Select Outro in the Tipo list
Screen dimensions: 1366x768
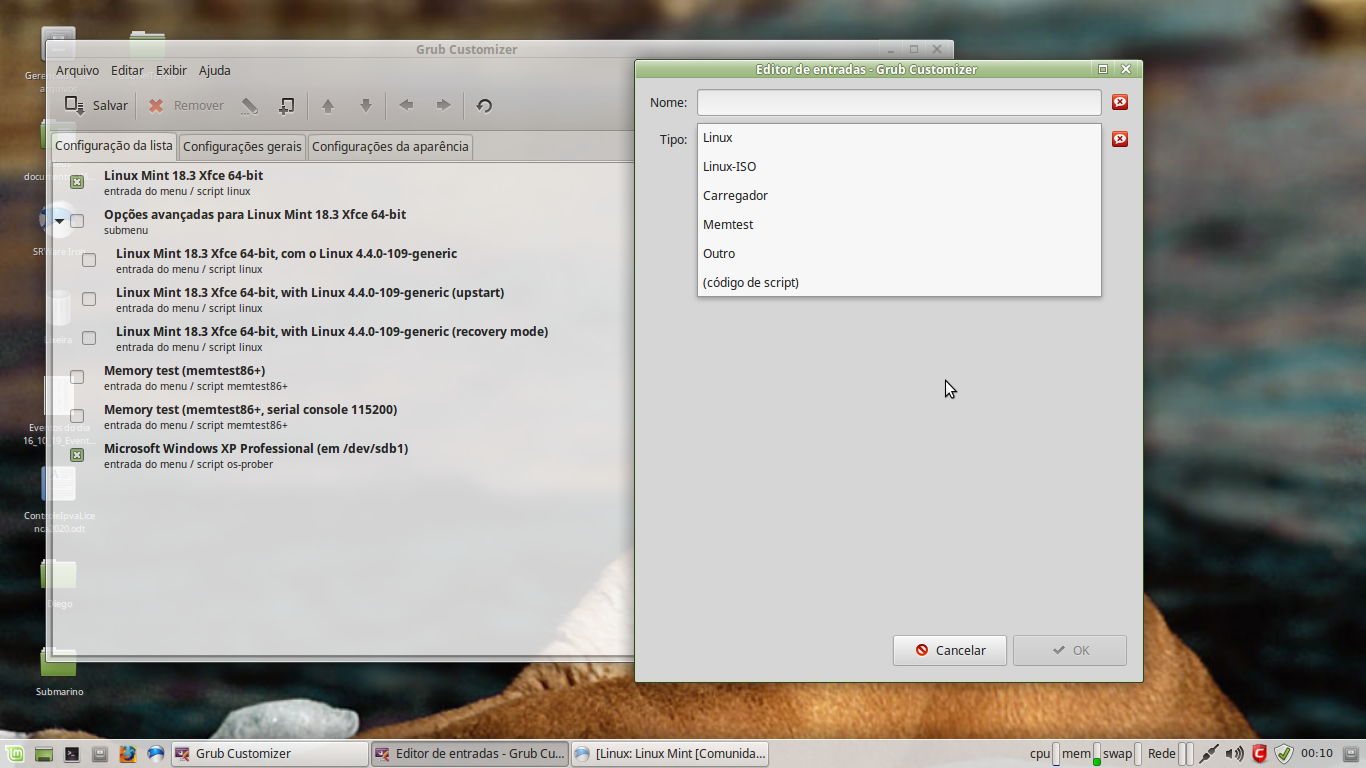pos(899,254)
